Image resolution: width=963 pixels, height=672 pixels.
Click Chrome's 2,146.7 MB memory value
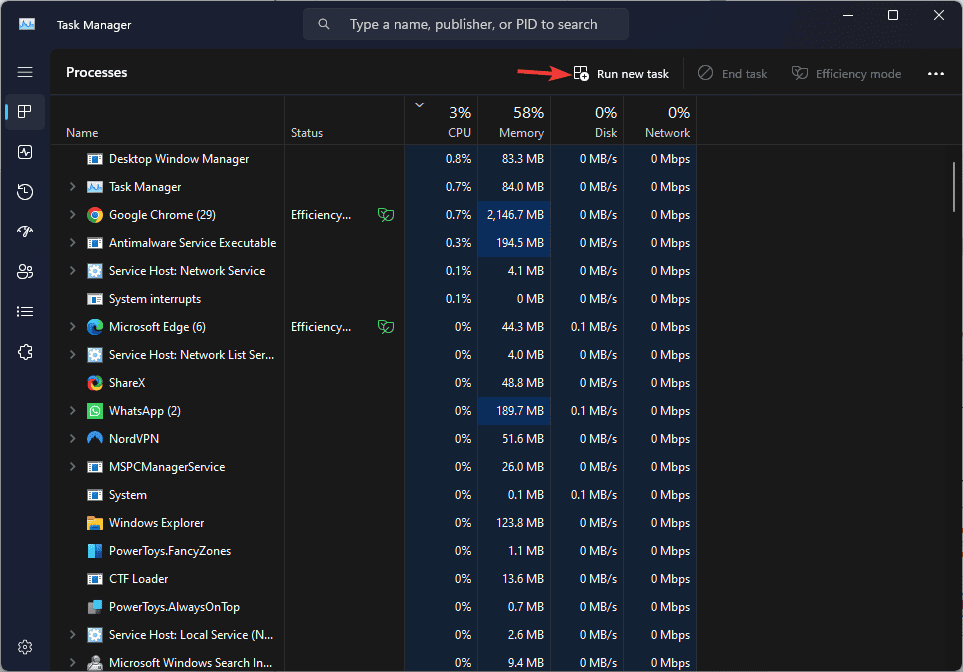pyautogui.click(x=515, y=215)
